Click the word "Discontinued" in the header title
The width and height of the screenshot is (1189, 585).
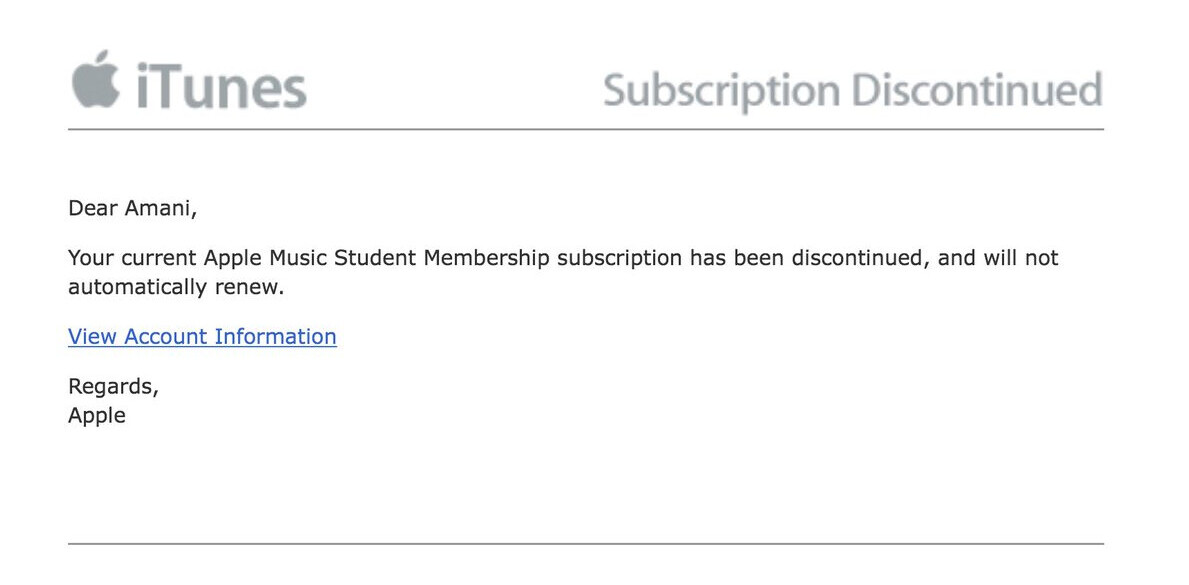[x=977, y=90]
